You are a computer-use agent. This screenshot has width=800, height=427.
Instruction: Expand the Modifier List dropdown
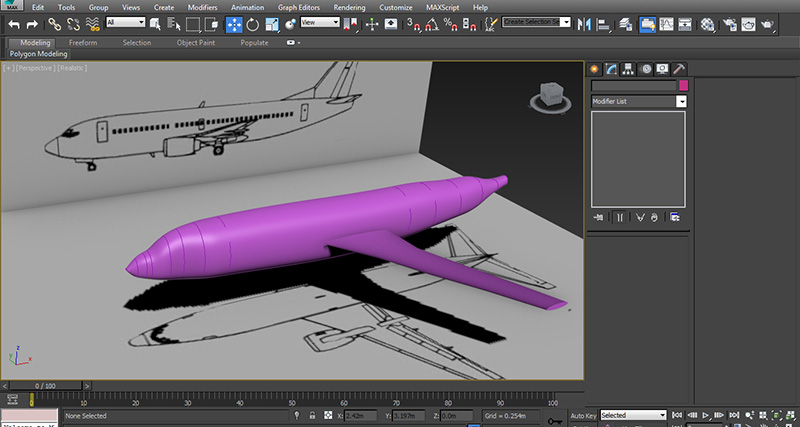tap(639, 102)
